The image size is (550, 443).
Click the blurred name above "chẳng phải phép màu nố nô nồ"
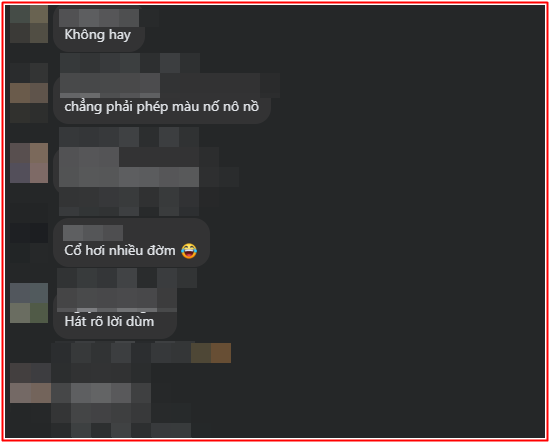(110, 85)
